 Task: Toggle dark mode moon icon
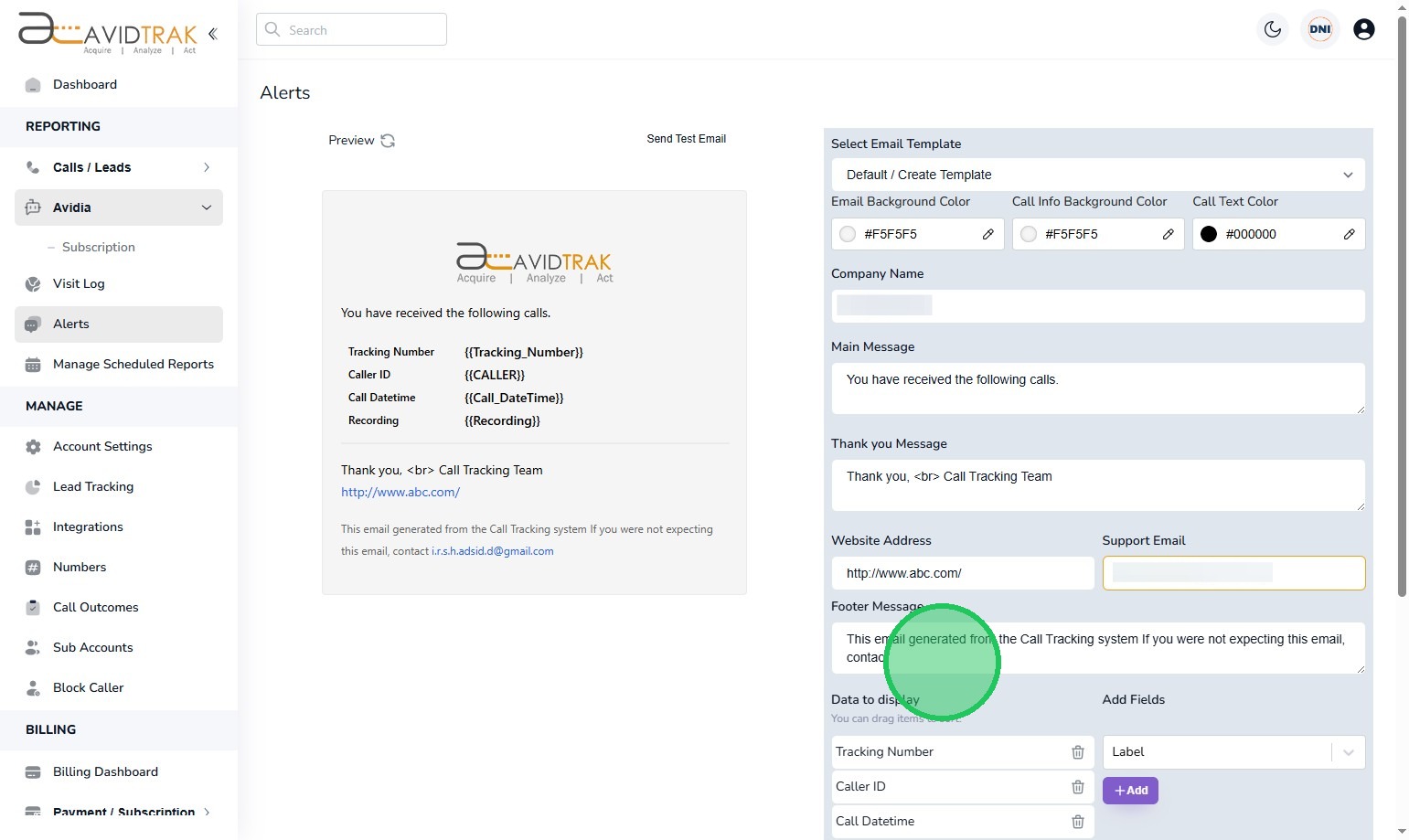(1272, 29)
